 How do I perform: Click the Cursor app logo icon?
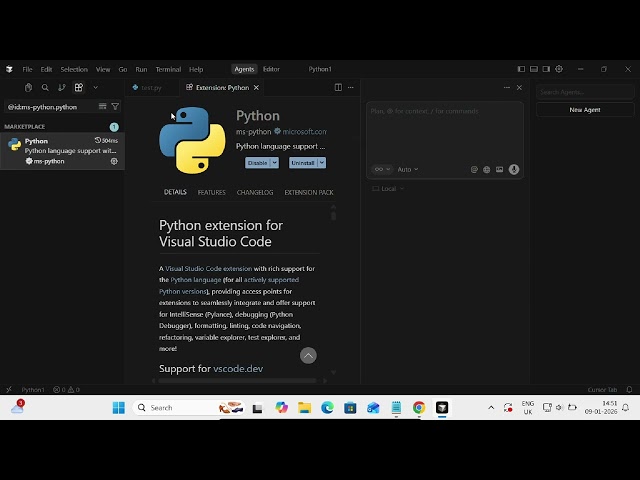[9, 69]
